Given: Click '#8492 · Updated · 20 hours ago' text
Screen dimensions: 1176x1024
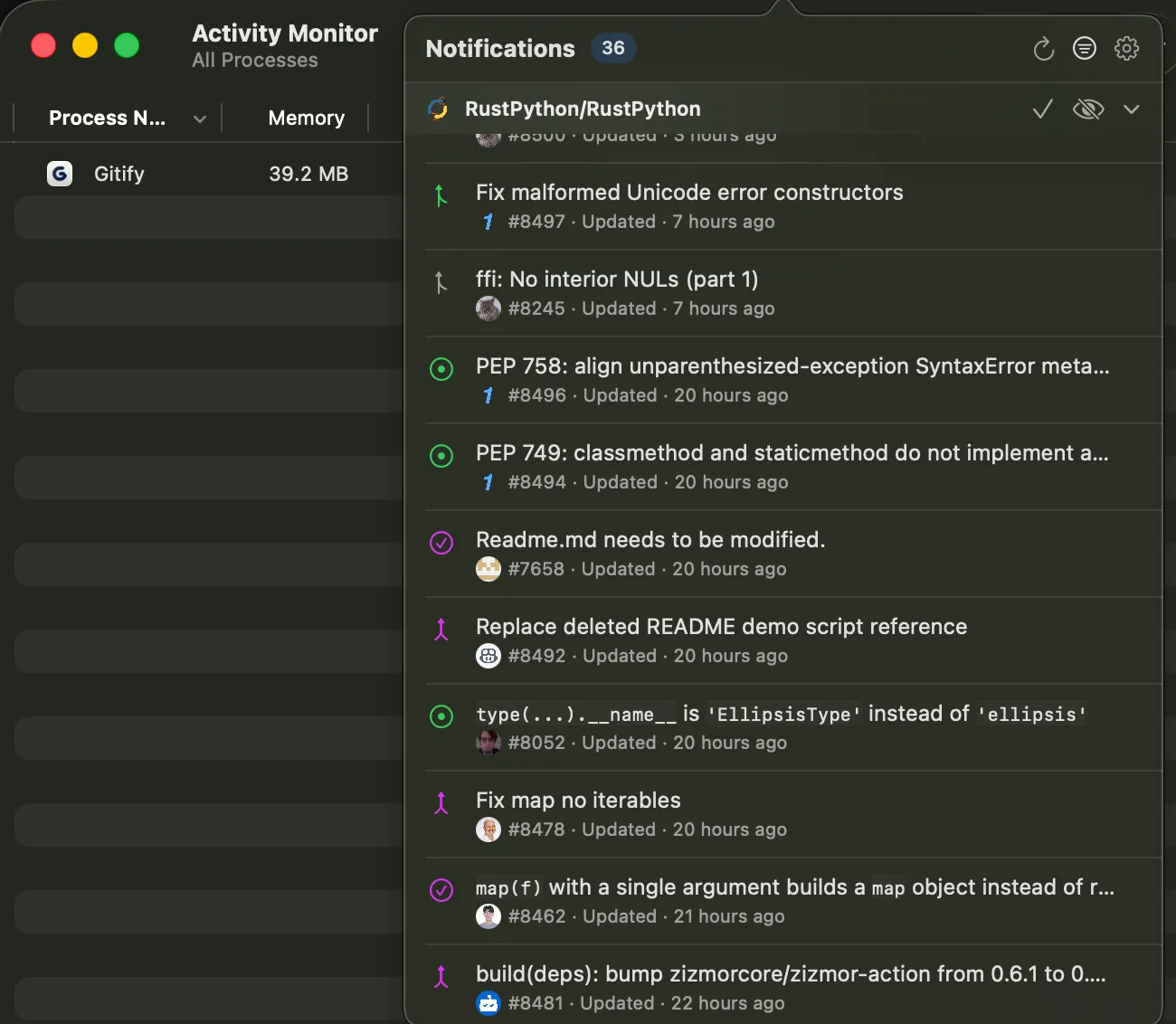Looking at the screenshot, I should [648, 656].
